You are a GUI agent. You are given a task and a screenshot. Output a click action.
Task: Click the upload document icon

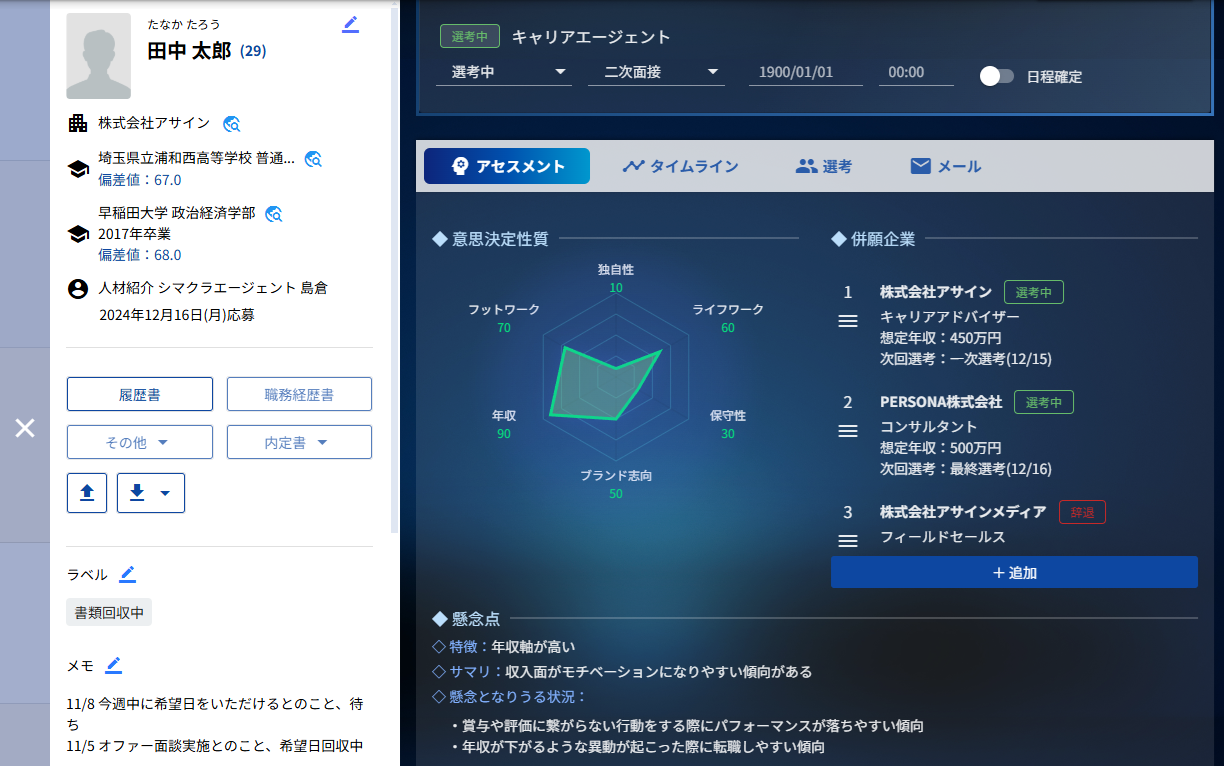86,492
